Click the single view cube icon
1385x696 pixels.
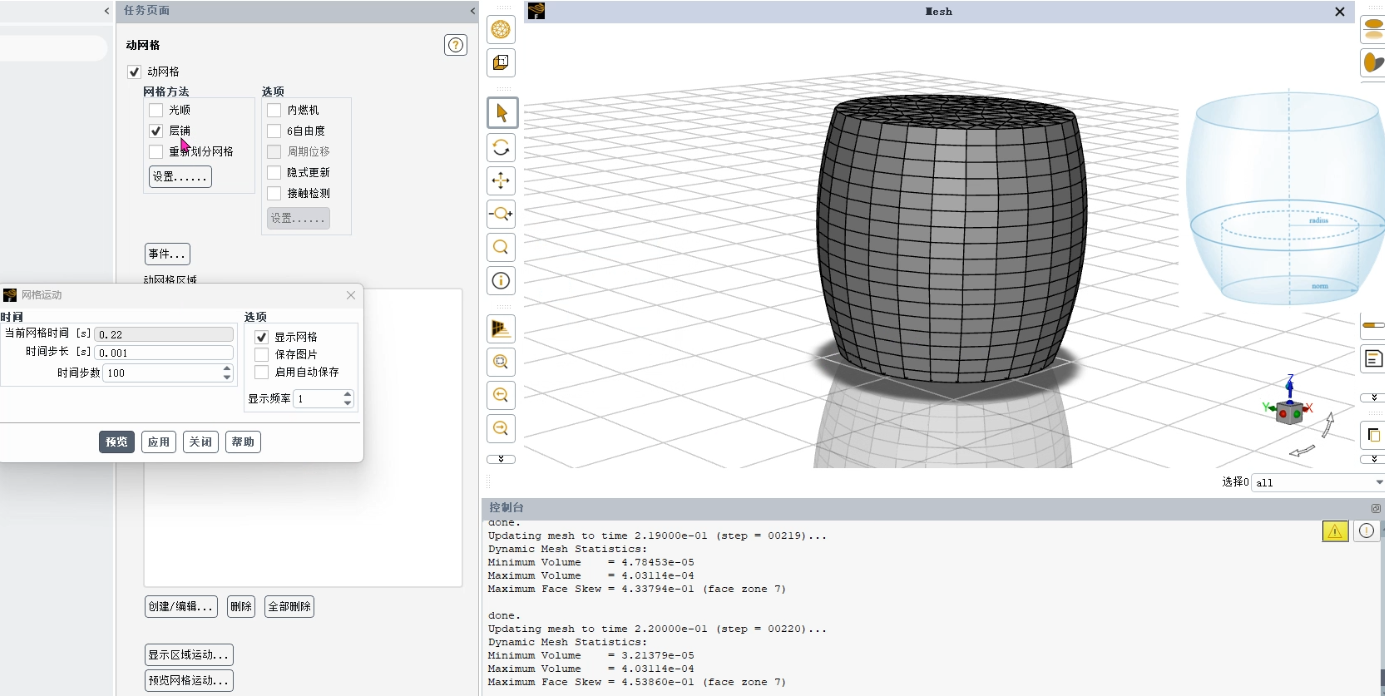pyautogui.click(x=501, y=62)
